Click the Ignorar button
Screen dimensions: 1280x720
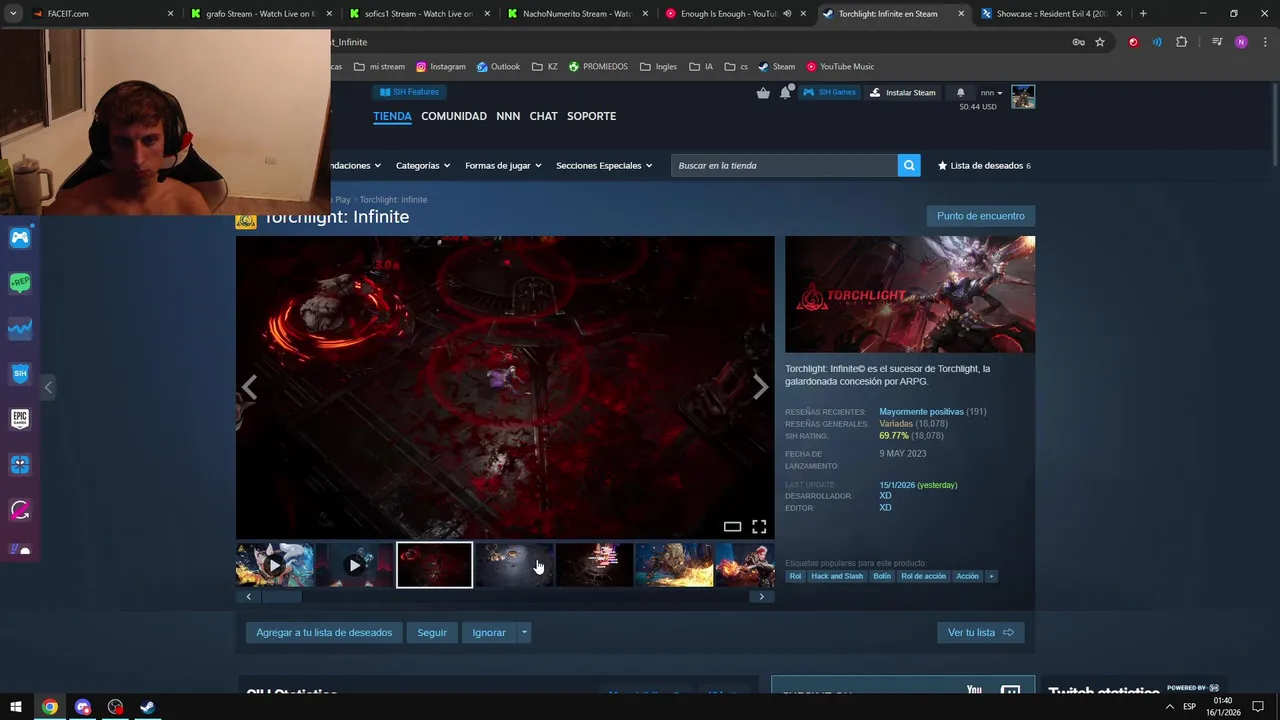(x=489, y=632)
